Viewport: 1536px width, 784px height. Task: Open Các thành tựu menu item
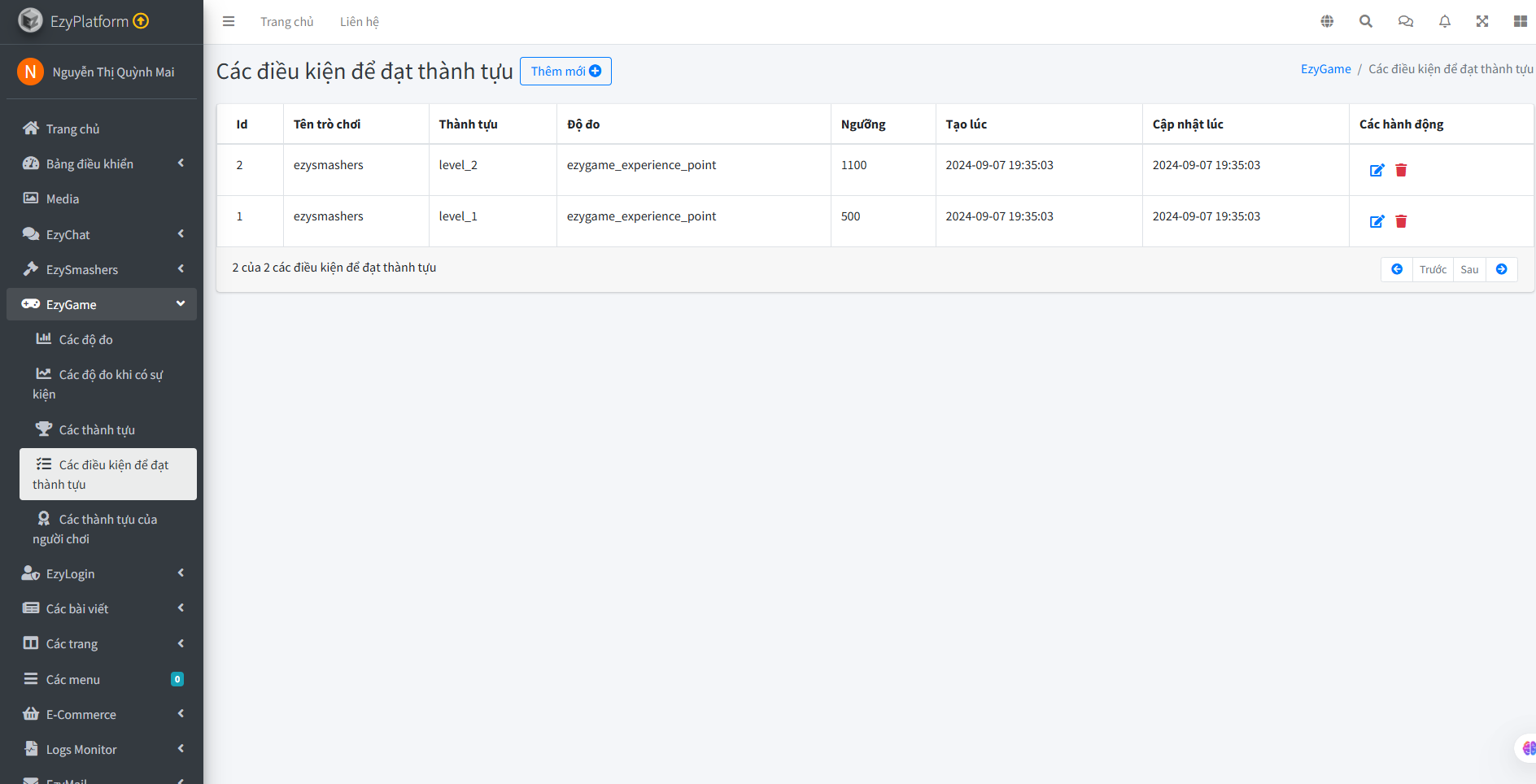tap(97, 429)
